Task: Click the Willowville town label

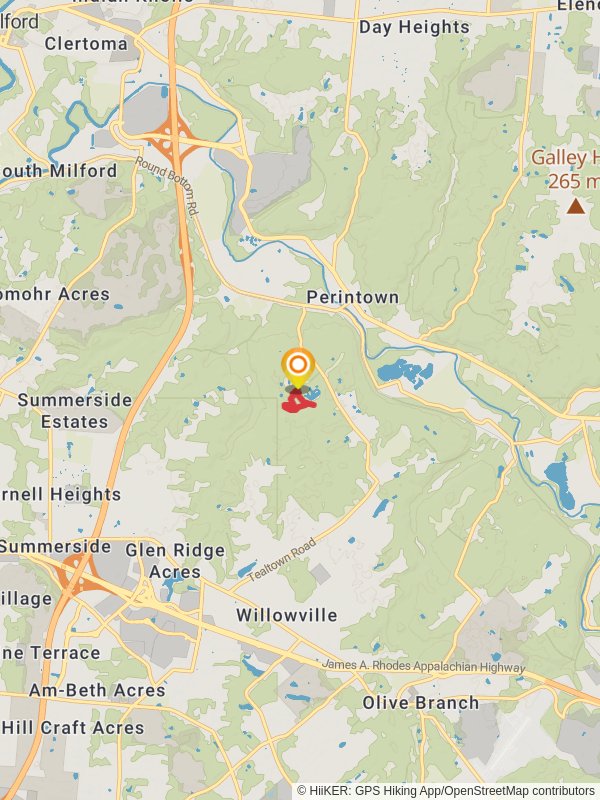Action: pyautogui.click(x=287, y=615)
